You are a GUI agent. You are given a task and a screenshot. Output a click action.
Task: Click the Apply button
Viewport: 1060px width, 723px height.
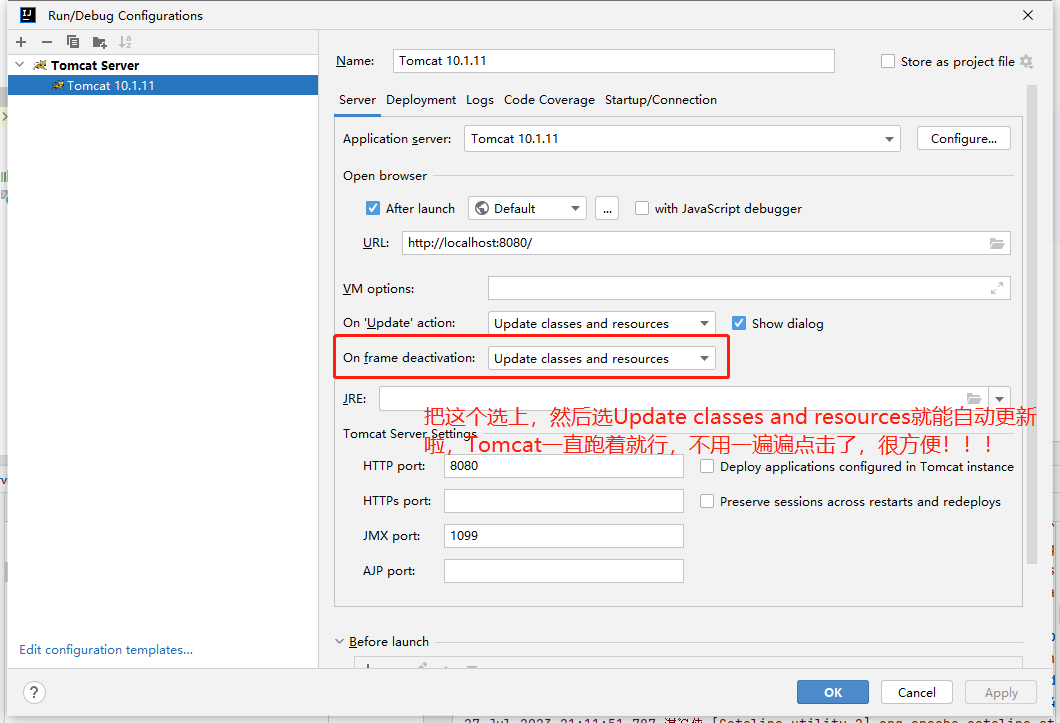[1001, 693]
